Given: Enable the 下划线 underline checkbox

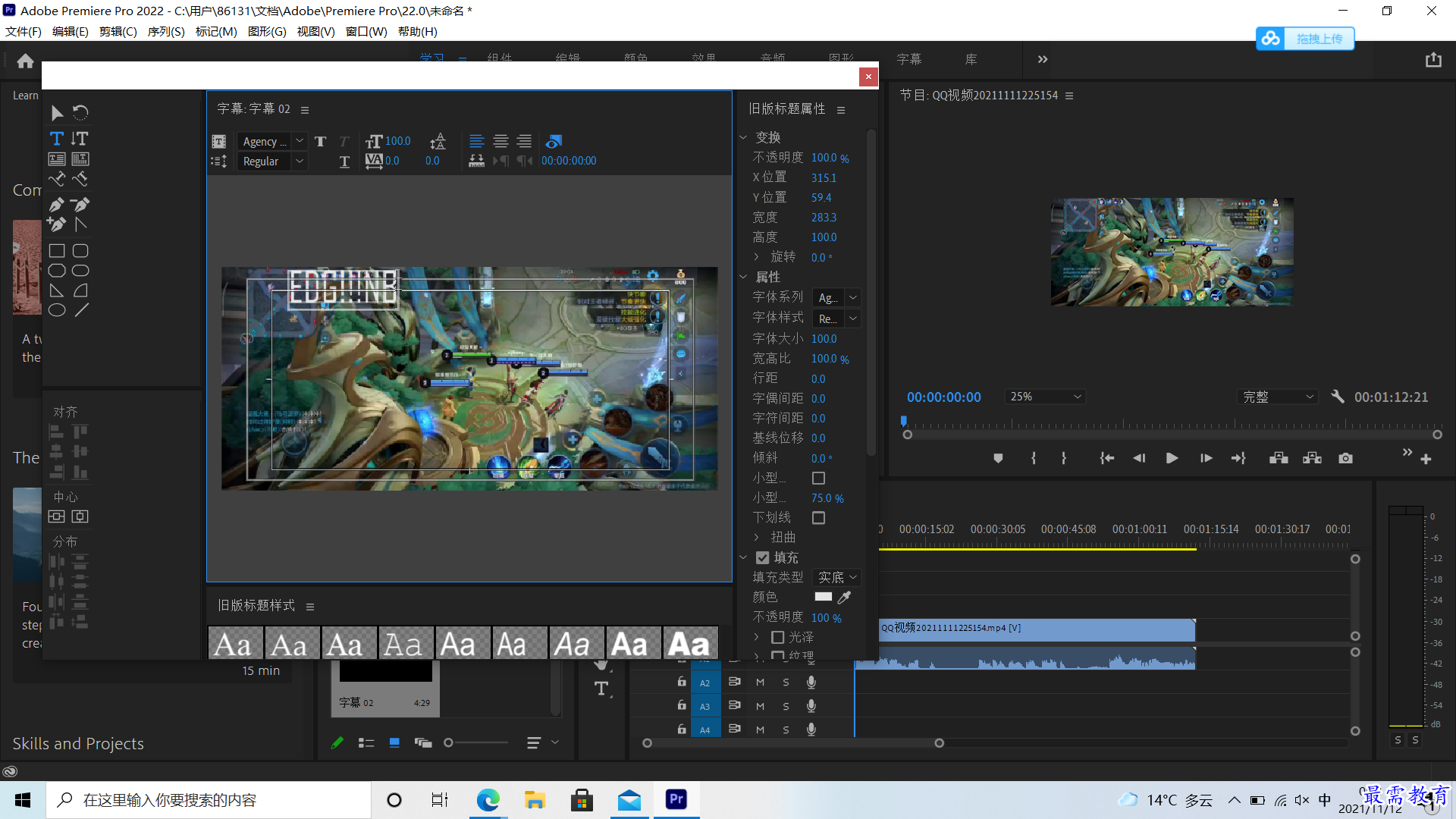Looking at the screenshot, I should (818, 518).
